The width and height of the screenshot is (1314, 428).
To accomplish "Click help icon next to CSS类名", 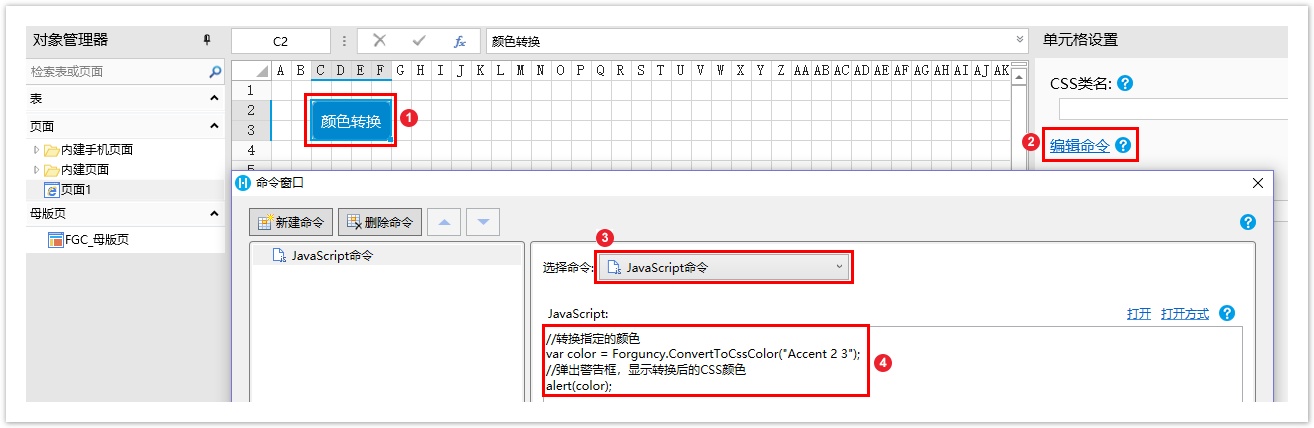I will tap(1125, 83).
